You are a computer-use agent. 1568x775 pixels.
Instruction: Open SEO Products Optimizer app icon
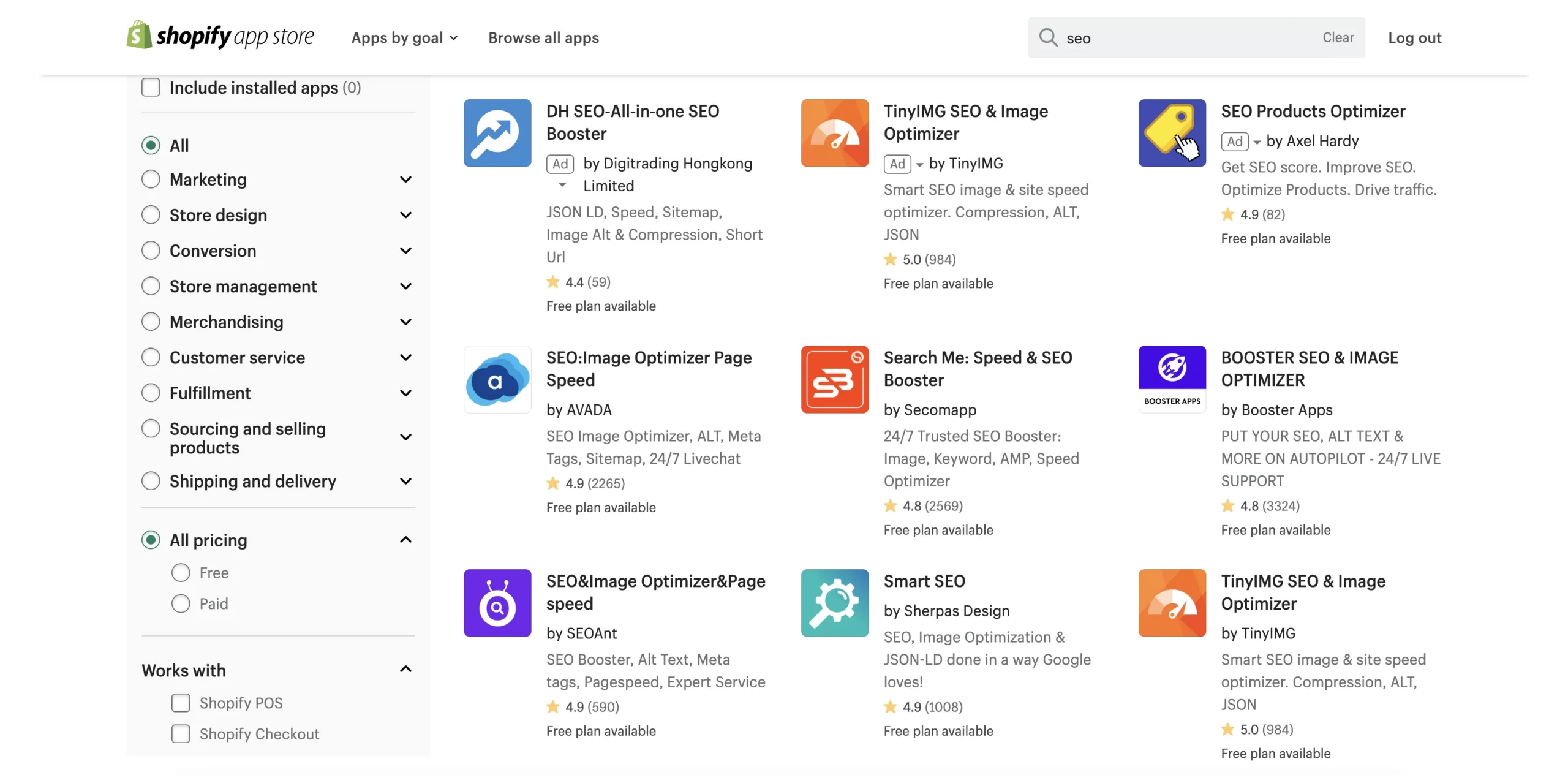tap(1172, 133)
